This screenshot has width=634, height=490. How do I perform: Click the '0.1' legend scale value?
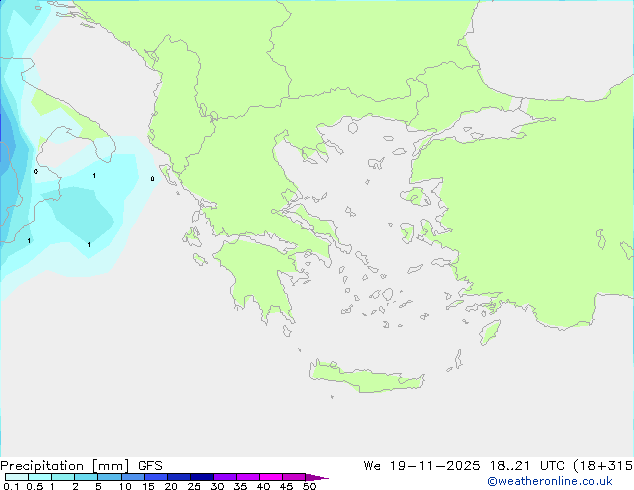pos(11,486)
